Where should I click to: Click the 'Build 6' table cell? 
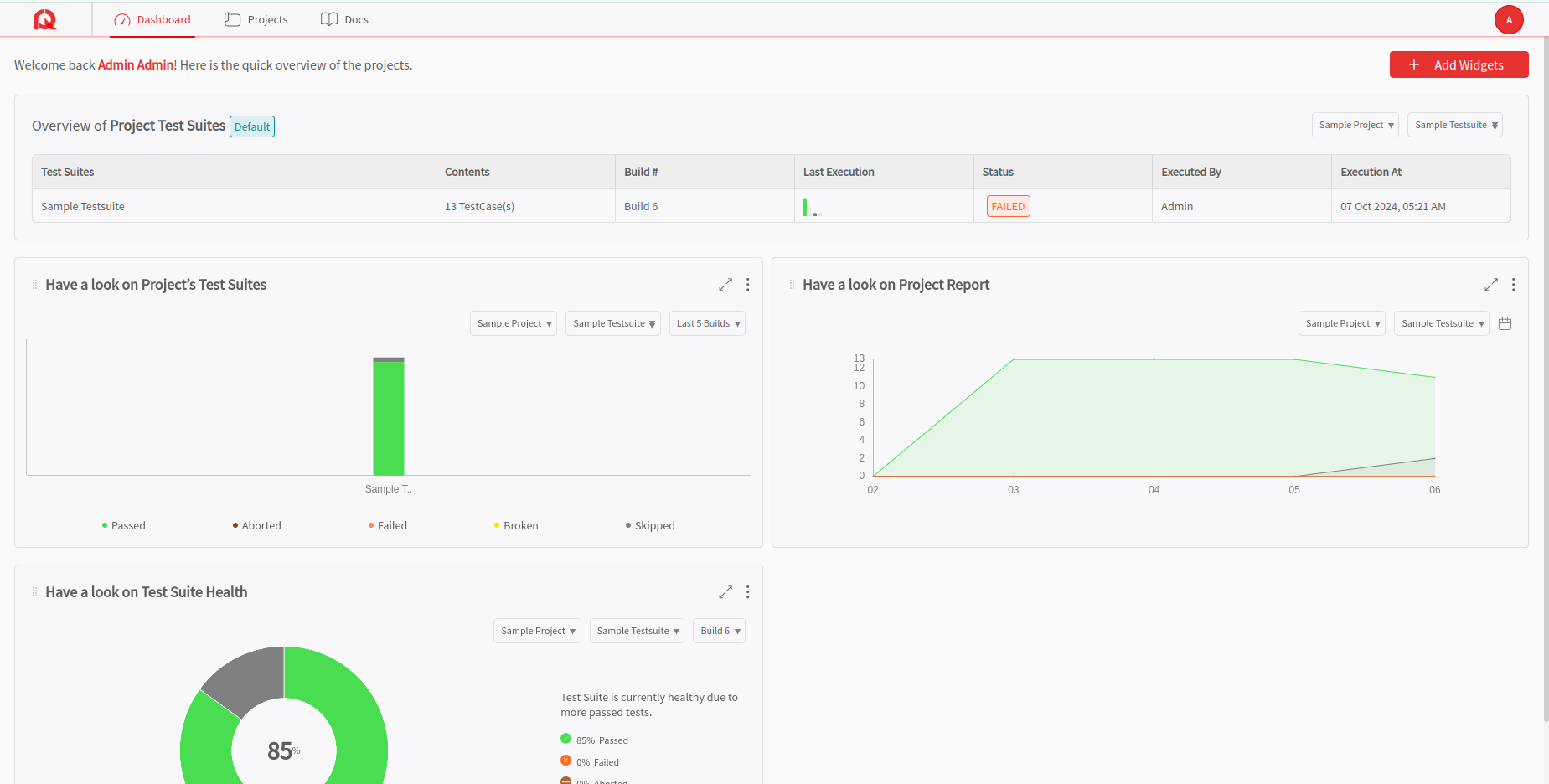click(641, 206)
